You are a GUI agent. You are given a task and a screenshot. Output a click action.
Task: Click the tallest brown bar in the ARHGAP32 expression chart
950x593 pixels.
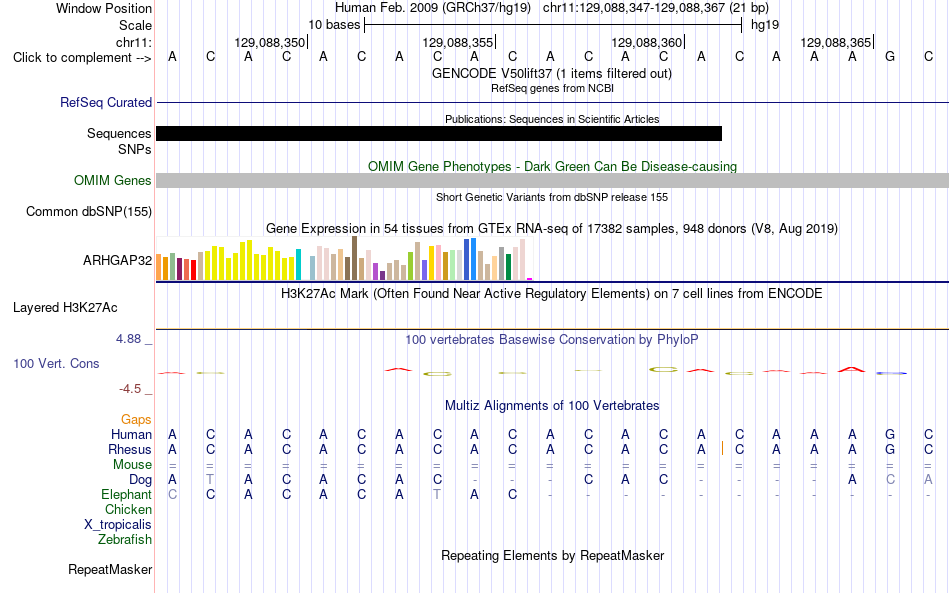[x=354, y=258]
